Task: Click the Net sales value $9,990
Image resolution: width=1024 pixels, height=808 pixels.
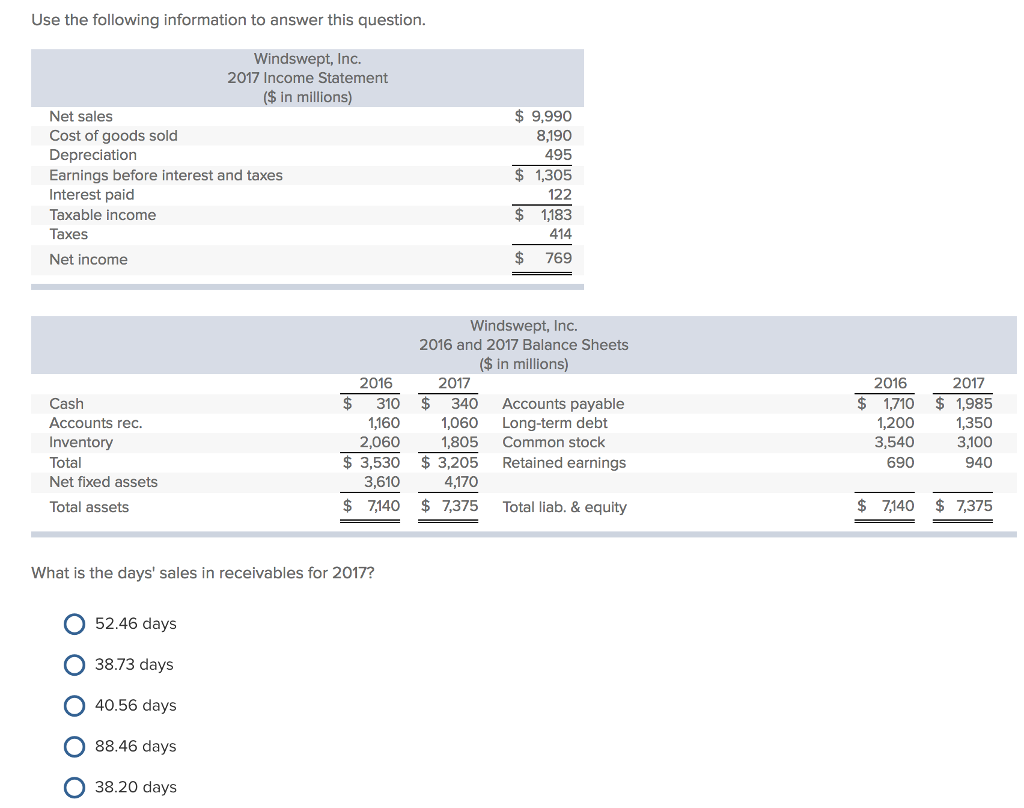Action: (x=543, y=116)
